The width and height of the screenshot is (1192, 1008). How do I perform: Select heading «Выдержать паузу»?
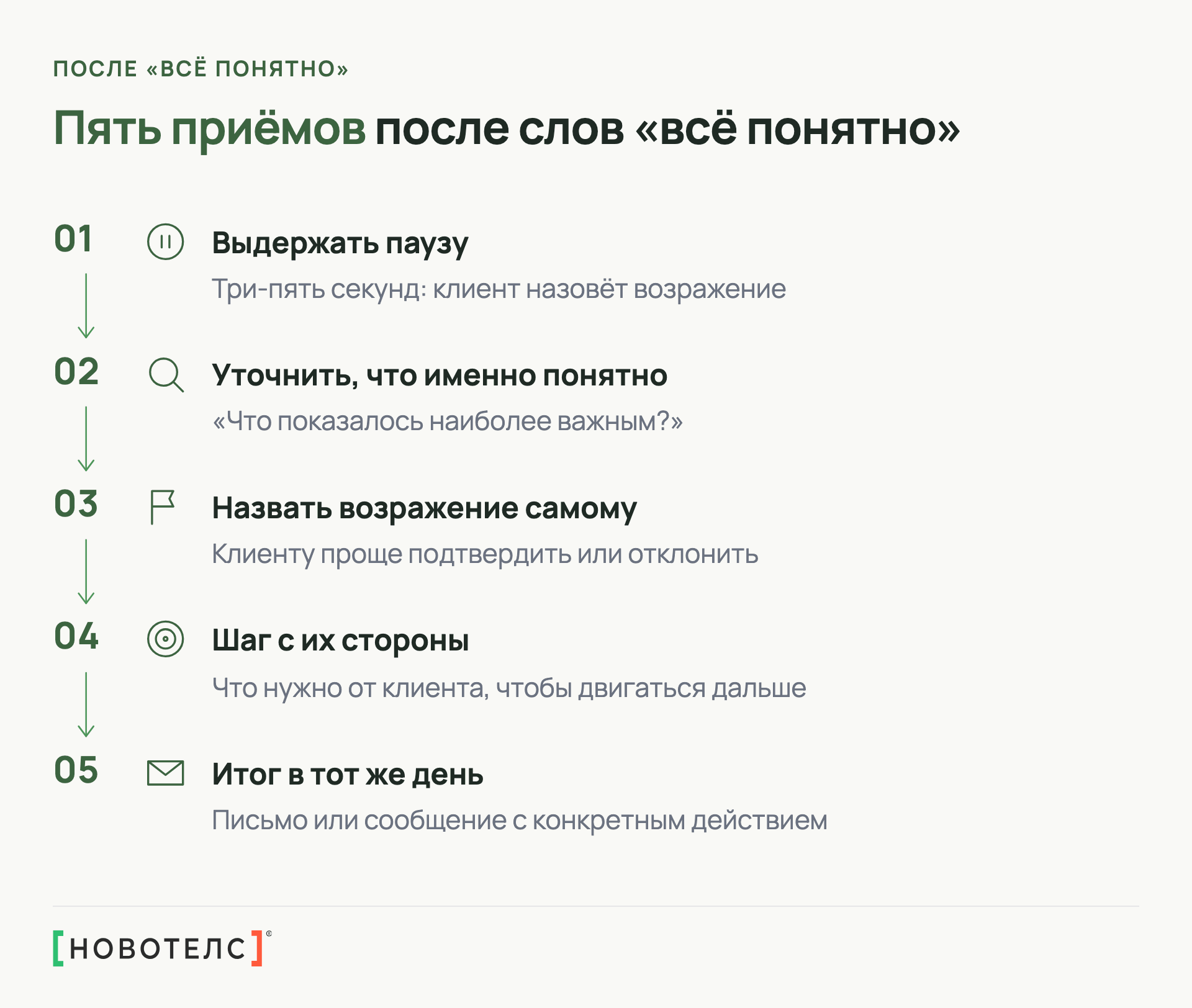click(x=340, y=243)
